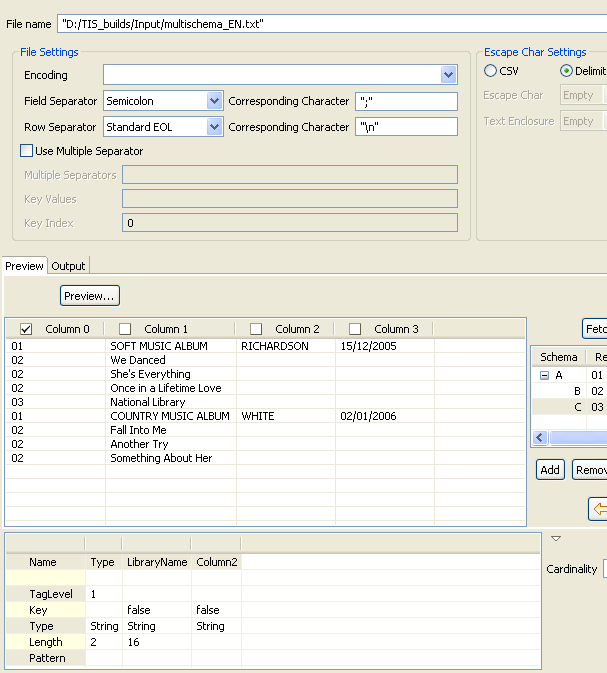Select the COUNTRY MUSIC ALBUM preview row
Viewport: 607px width, 673px height.
click(170, 416)
